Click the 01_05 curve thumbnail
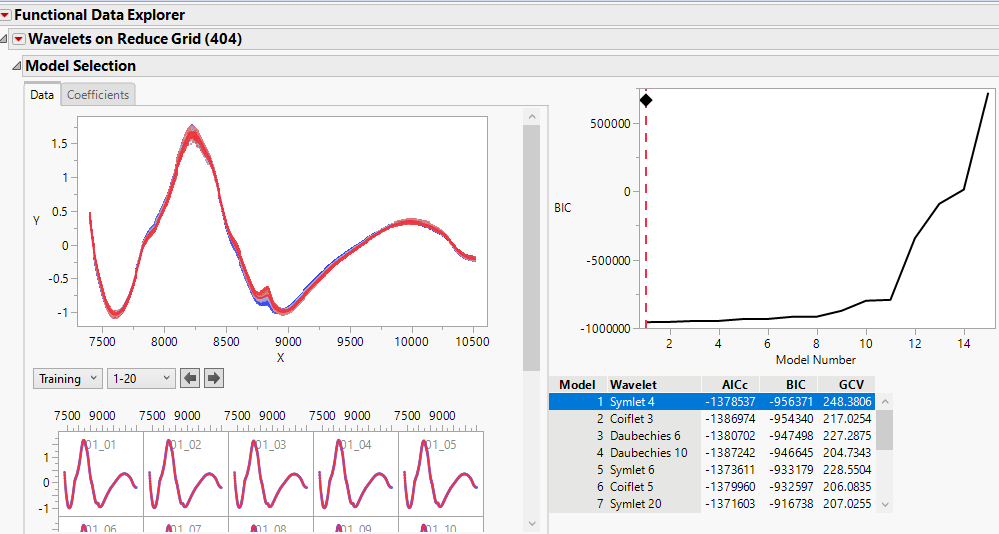Image resolution: width=999 pixels, height=534 pixels. (441, 474)
